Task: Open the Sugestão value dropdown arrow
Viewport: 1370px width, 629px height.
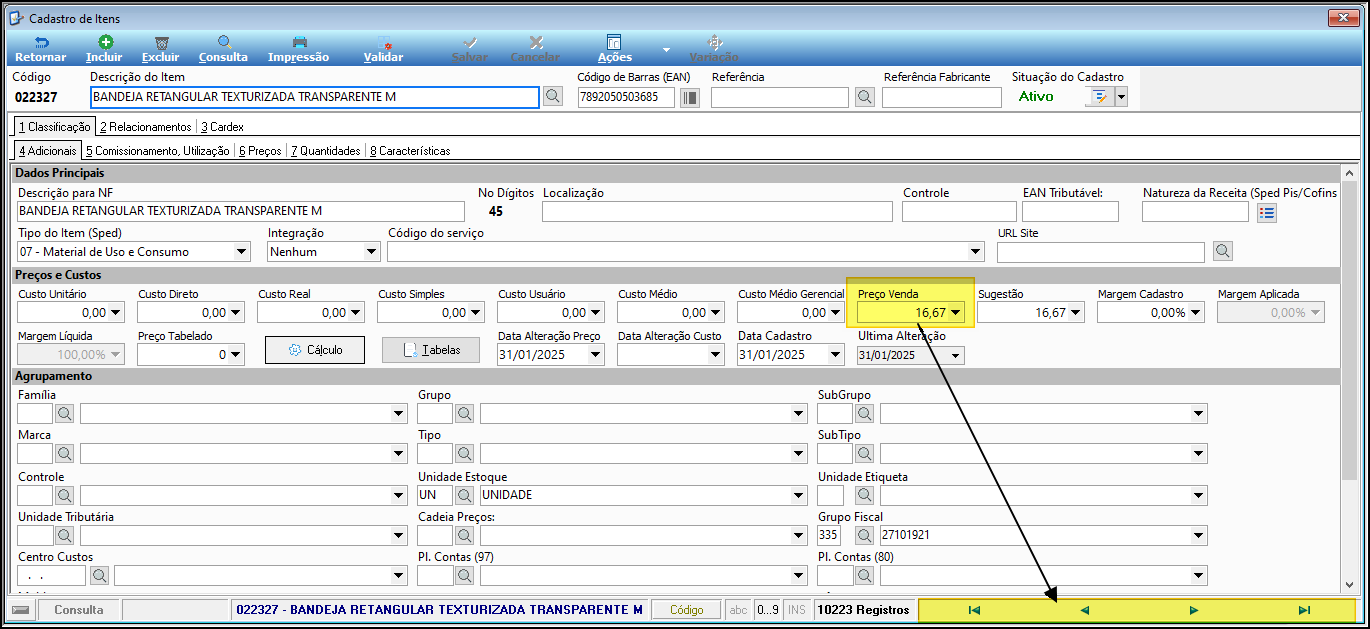Action: click(1076, 313)
